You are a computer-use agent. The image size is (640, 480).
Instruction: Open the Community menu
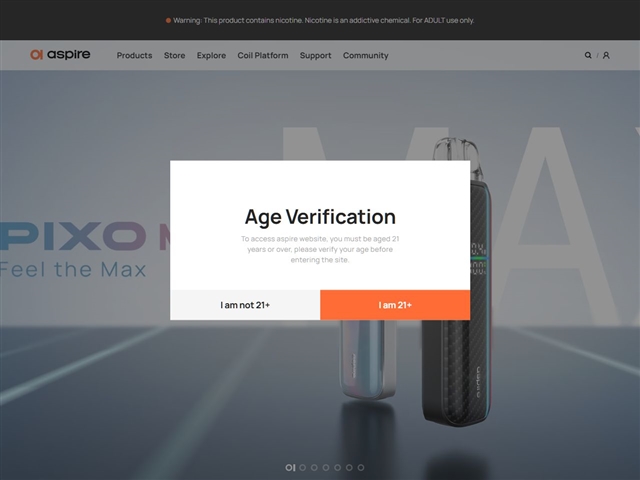point(365,55)
